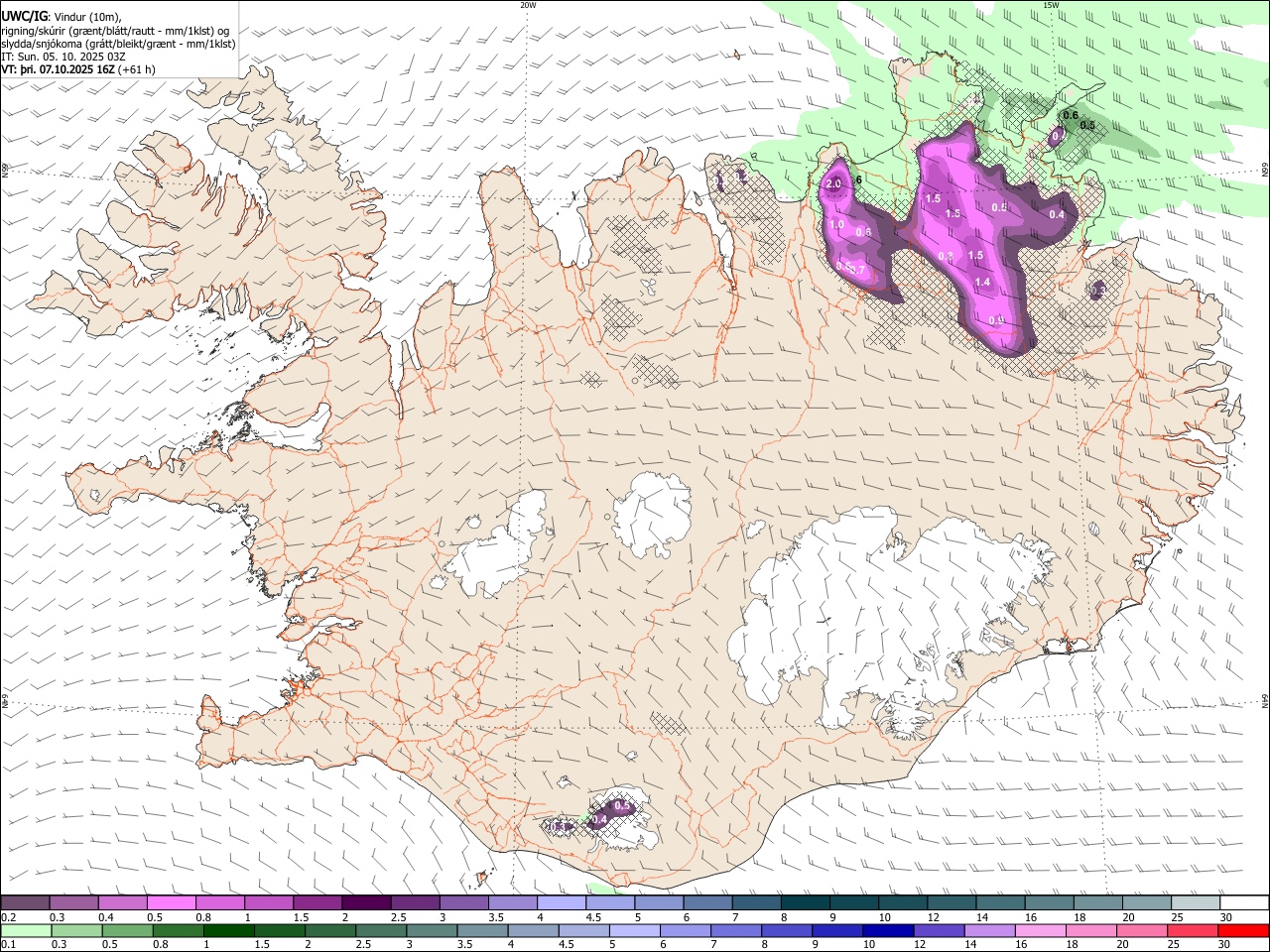Click the rigning/skúrir legend description line
This screenshot has width=1270, height=952.
(116, 30)
